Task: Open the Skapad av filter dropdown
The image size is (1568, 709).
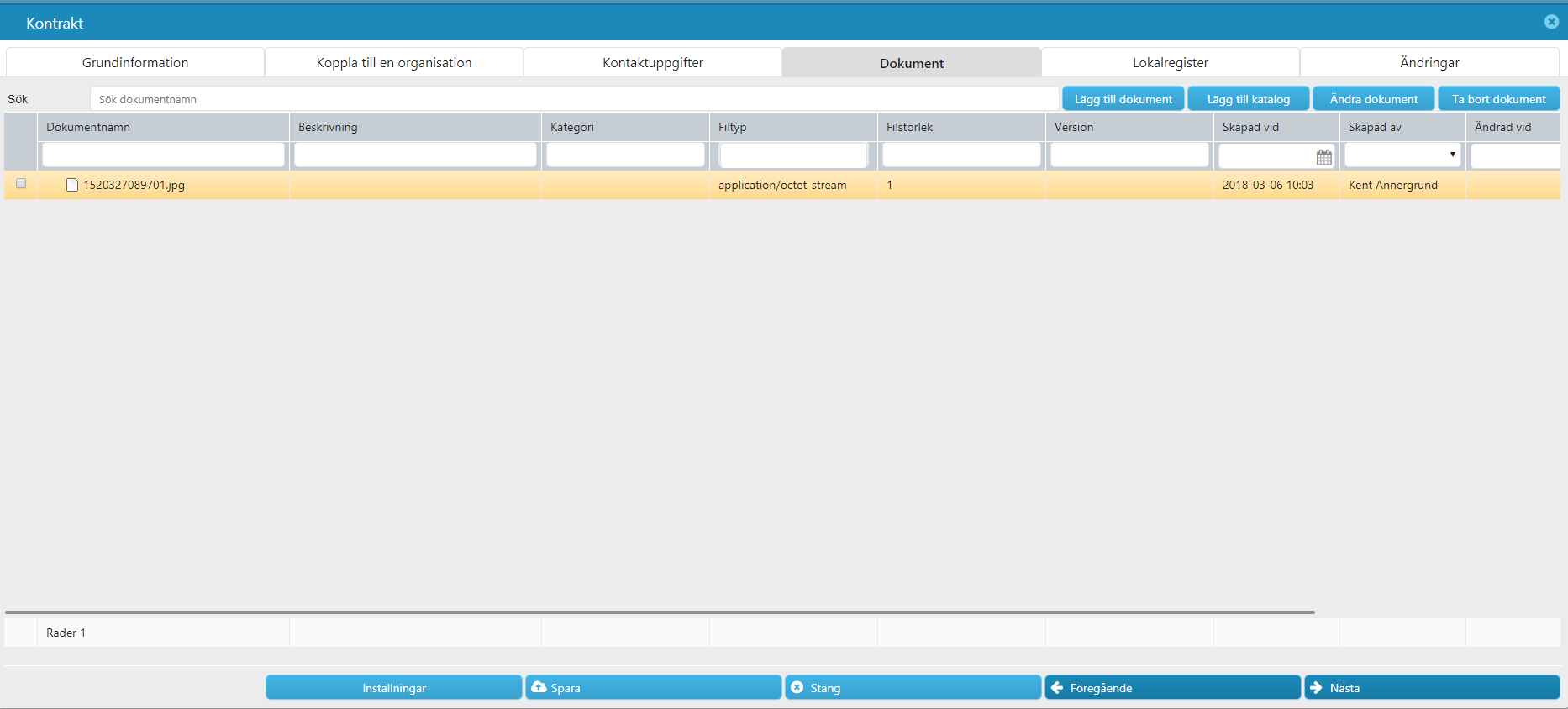Action: (1402, 155)
